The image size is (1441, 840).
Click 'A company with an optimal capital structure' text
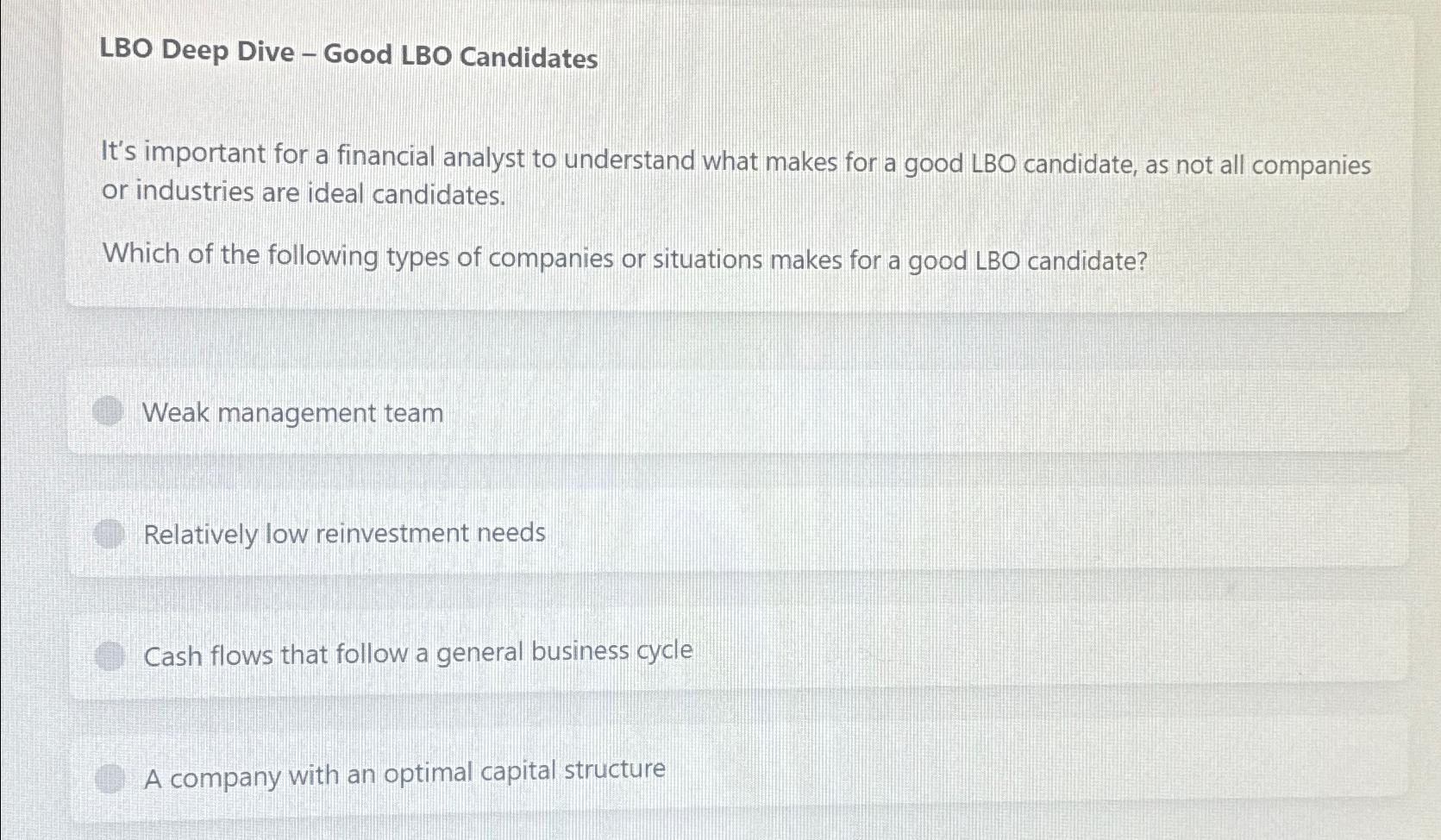pyautogui.click(x=404, y=774)
